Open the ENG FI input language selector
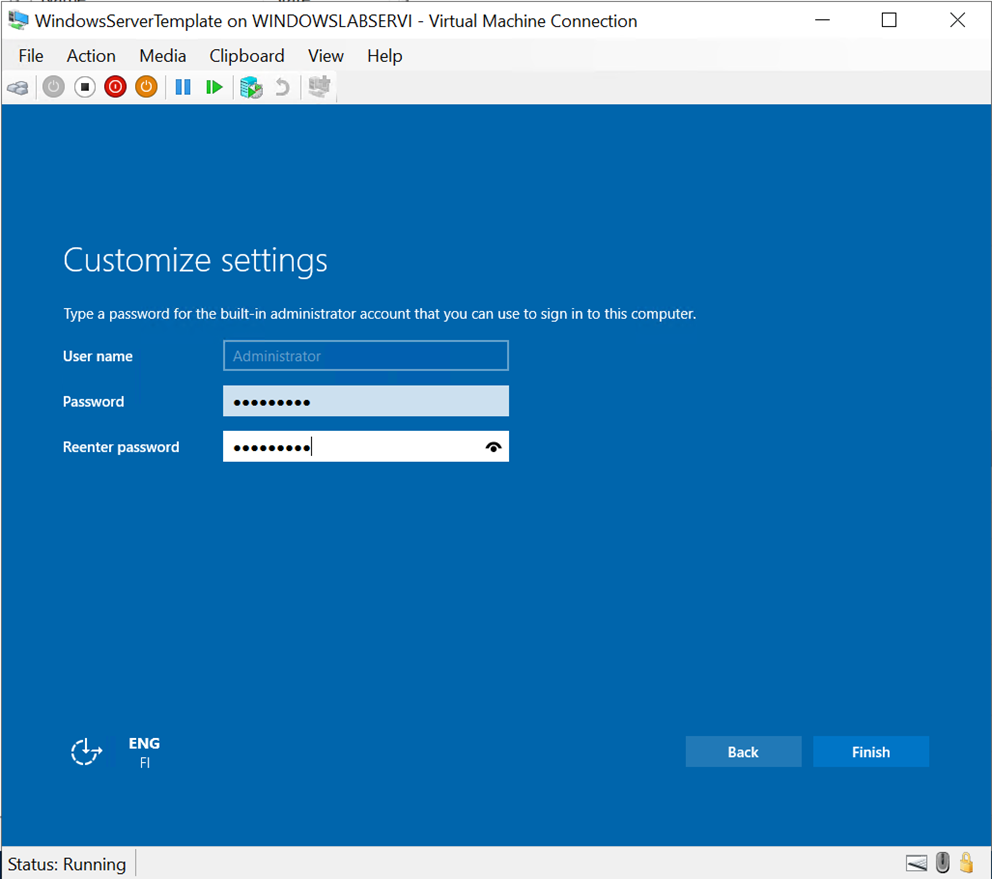 click(144, 752)
